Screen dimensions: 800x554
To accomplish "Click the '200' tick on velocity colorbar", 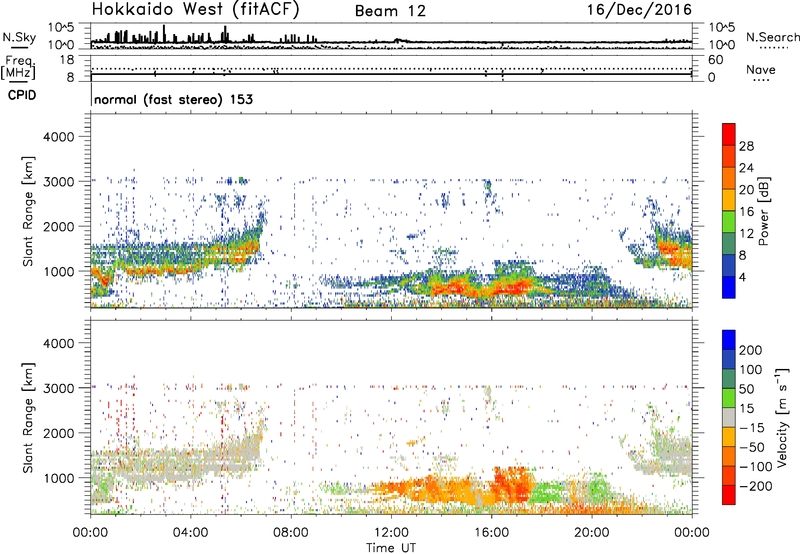I will [x=751, y=350].
